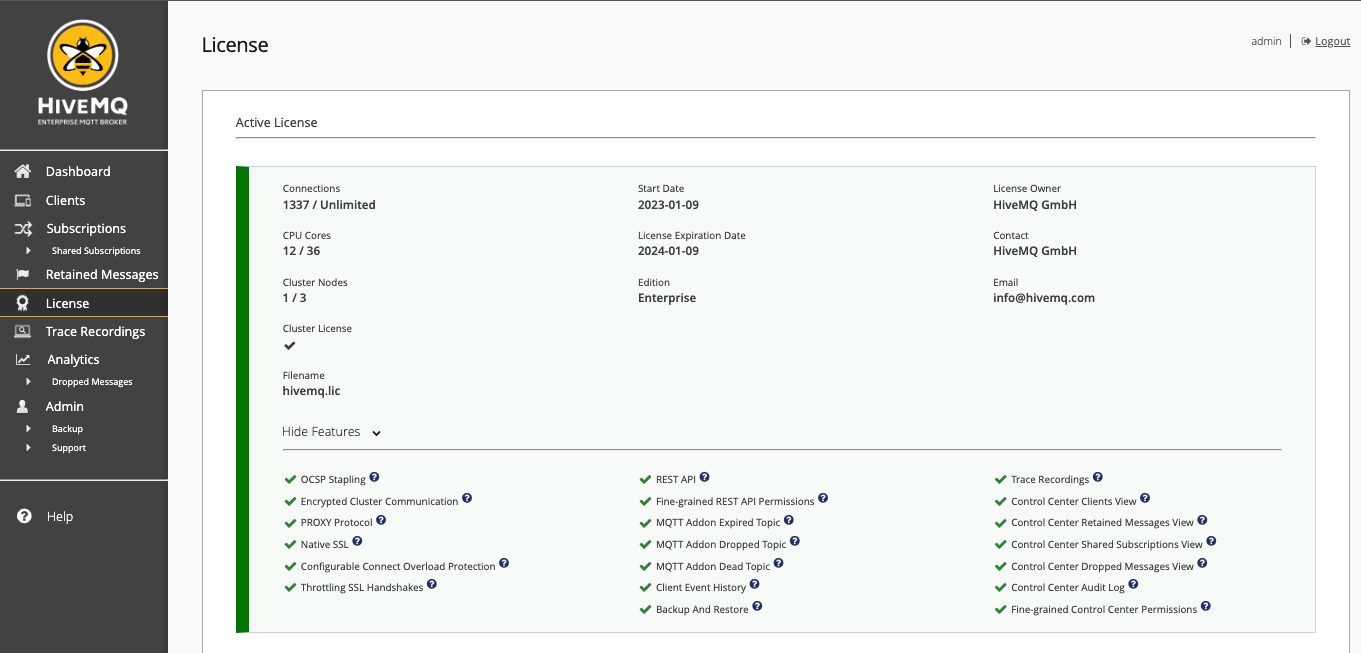Open help icon for Control Center Retained Messages View

(1202, 521)
